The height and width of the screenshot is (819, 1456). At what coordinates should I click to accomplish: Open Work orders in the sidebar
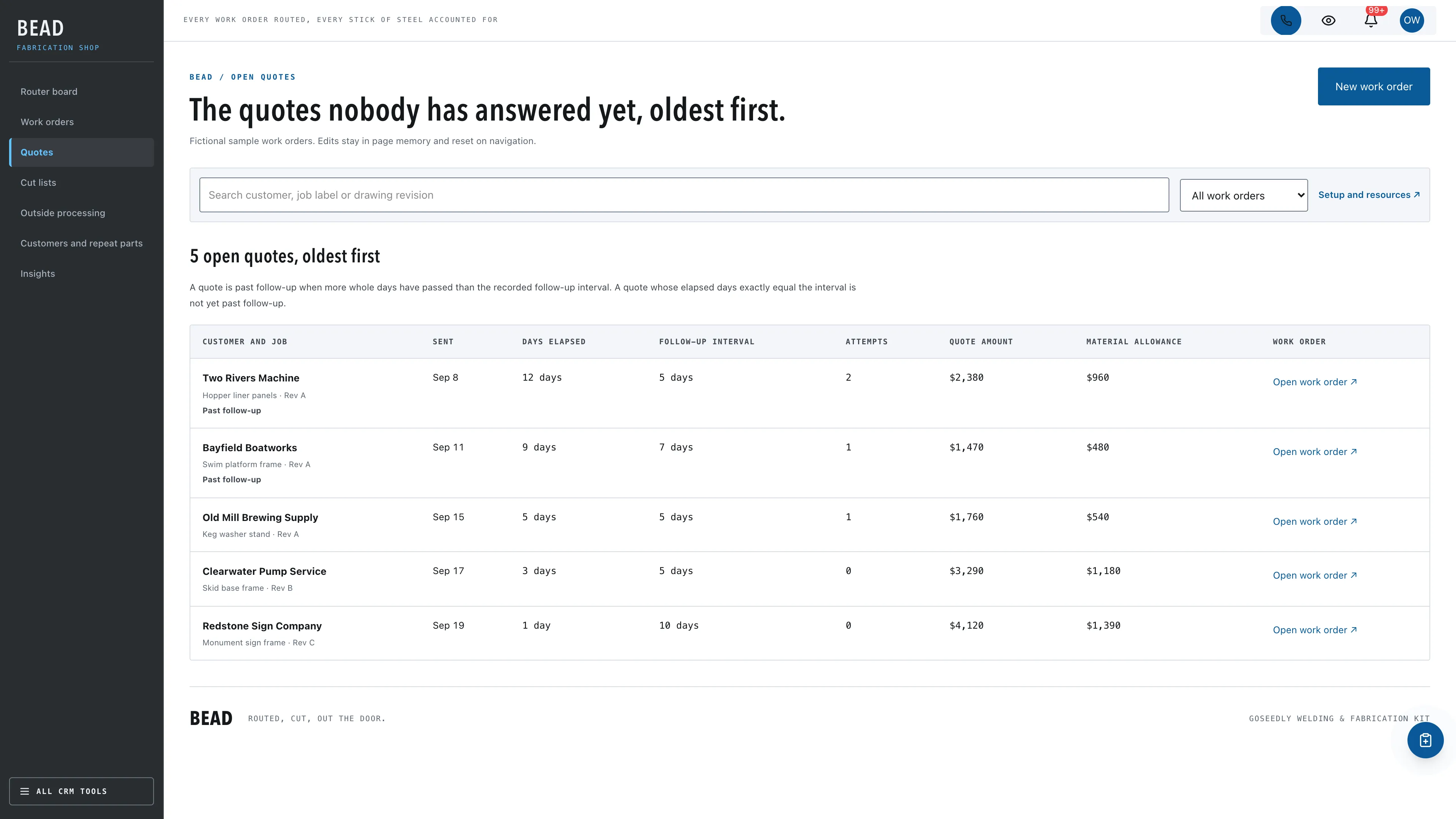[82, 122]
